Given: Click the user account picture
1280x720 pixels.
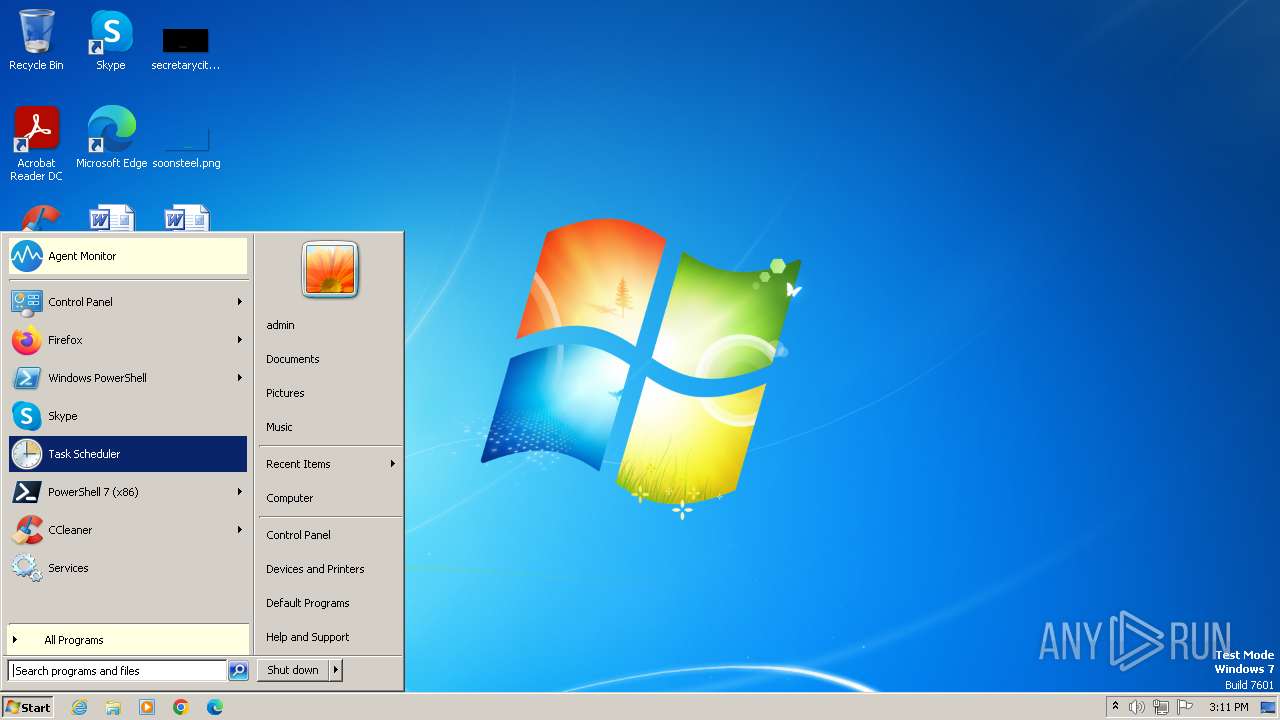Looking at the screenshot, I should click(330, 269).
